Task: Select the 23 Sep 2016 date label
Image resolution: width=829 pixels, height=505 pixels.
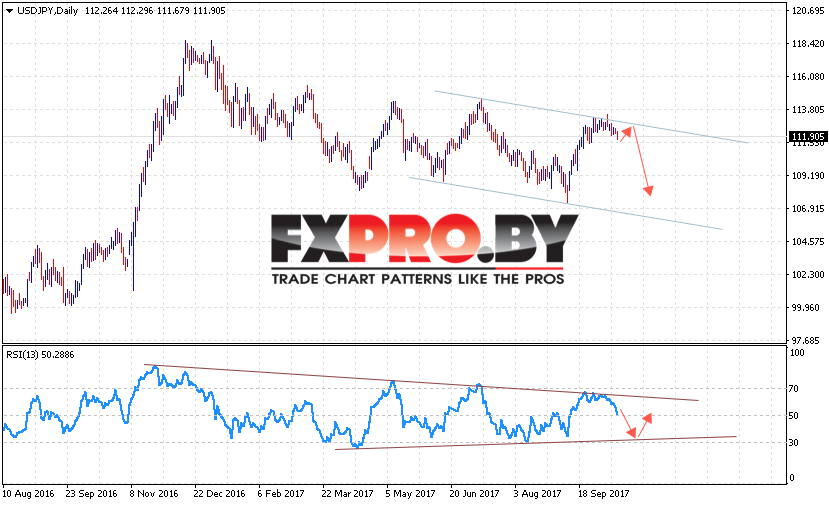Action: (91, 494)
